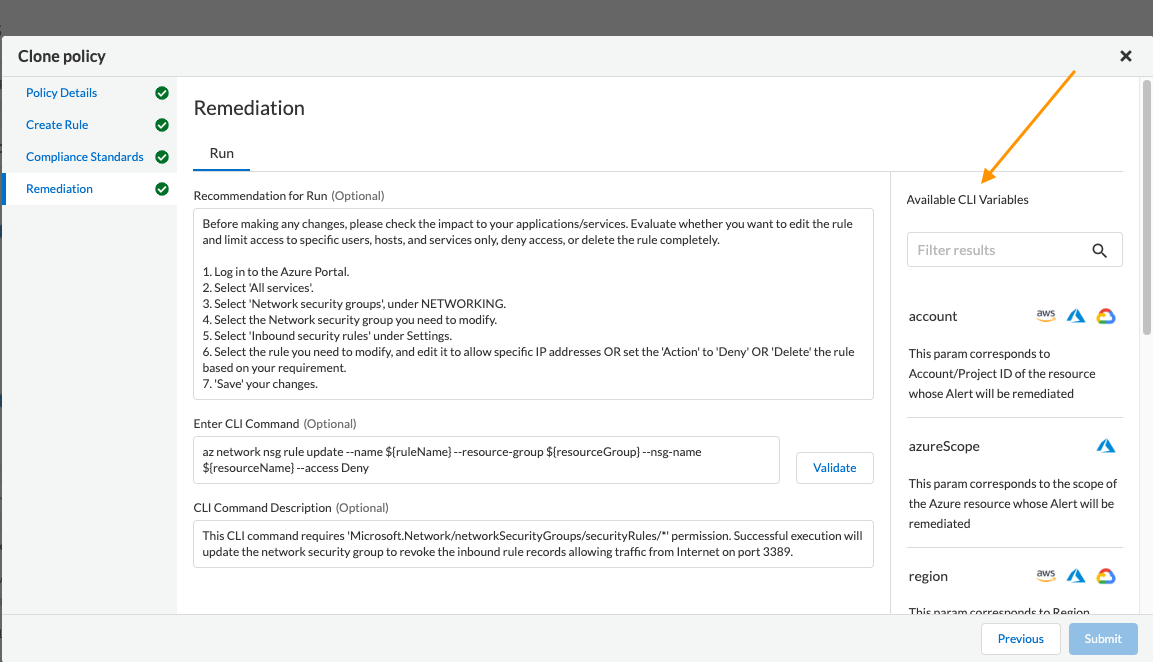Screen dimensions: 1153x662
Task: Open the Compliance Standards step
Action: [x=85, y=157]
